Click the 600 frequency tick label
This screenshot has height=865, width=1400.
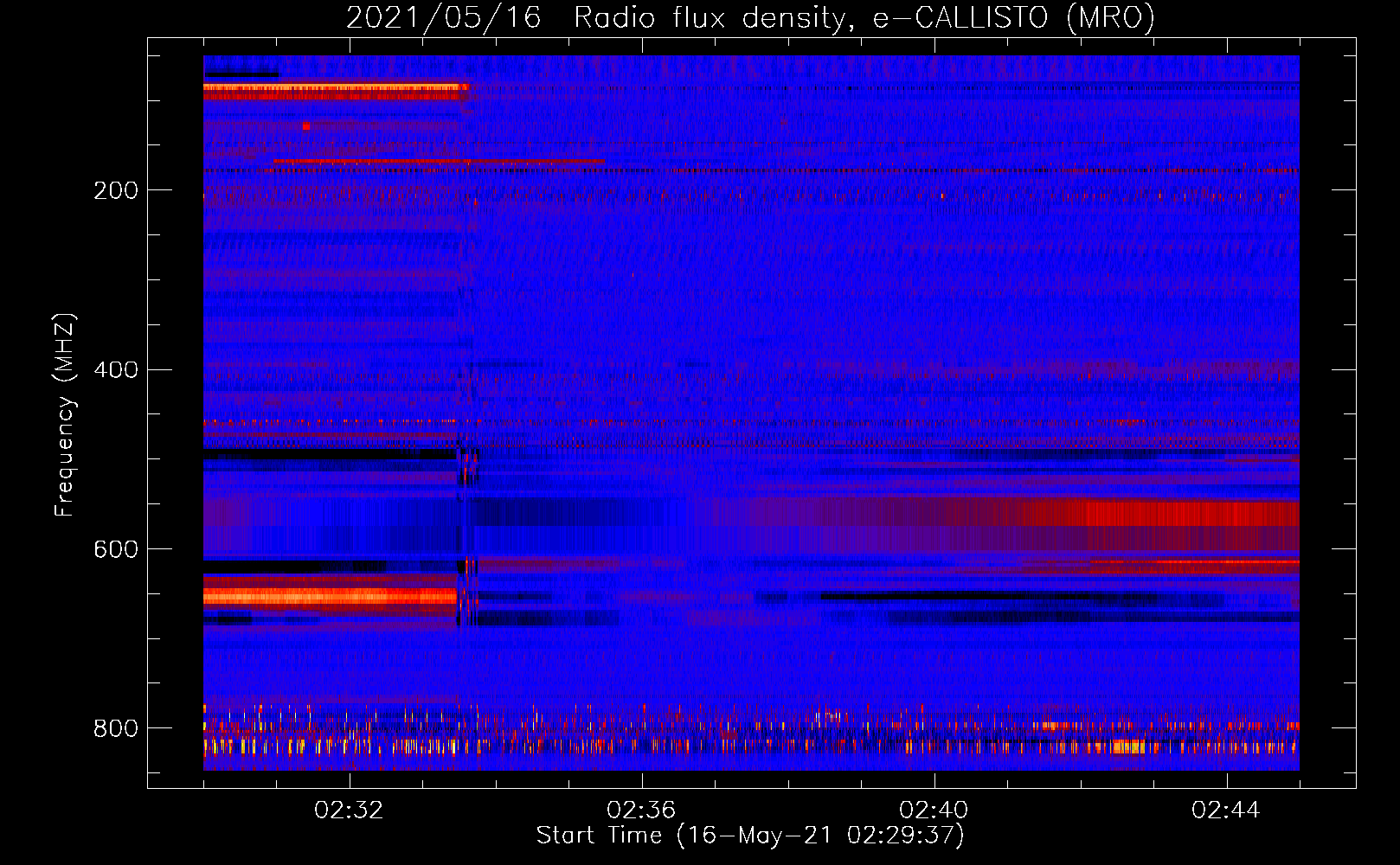116,550
